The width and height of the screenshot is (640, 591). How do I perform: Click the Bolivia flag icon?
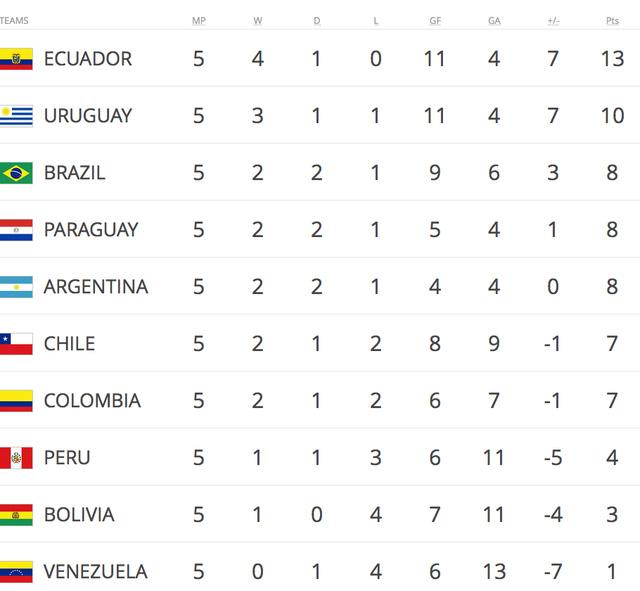(16, 515)
